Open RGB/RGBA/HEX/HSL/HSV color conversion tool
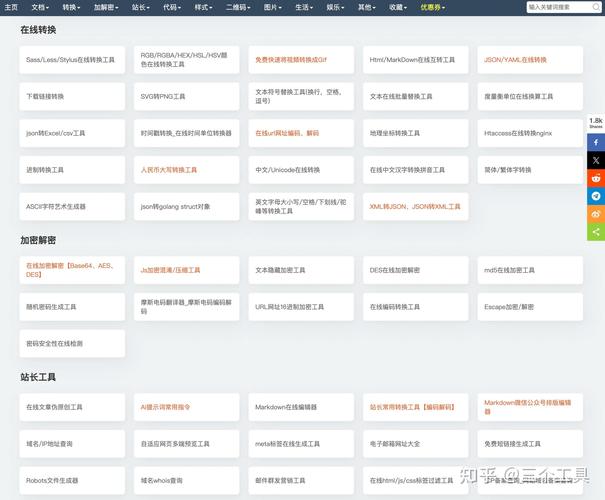Screen dimensions: 605x500 pos(187,60)
